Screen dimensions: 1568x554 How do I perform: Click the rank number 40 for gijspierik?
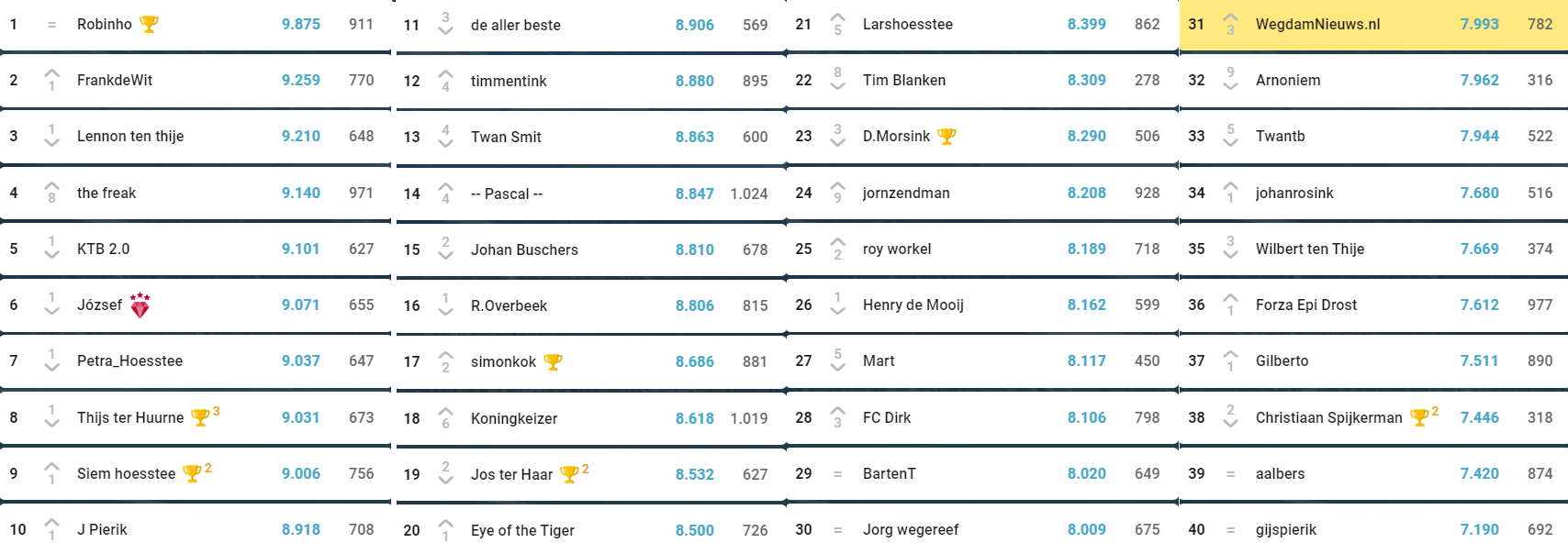pyautogui.click(x=1196, y=529)
